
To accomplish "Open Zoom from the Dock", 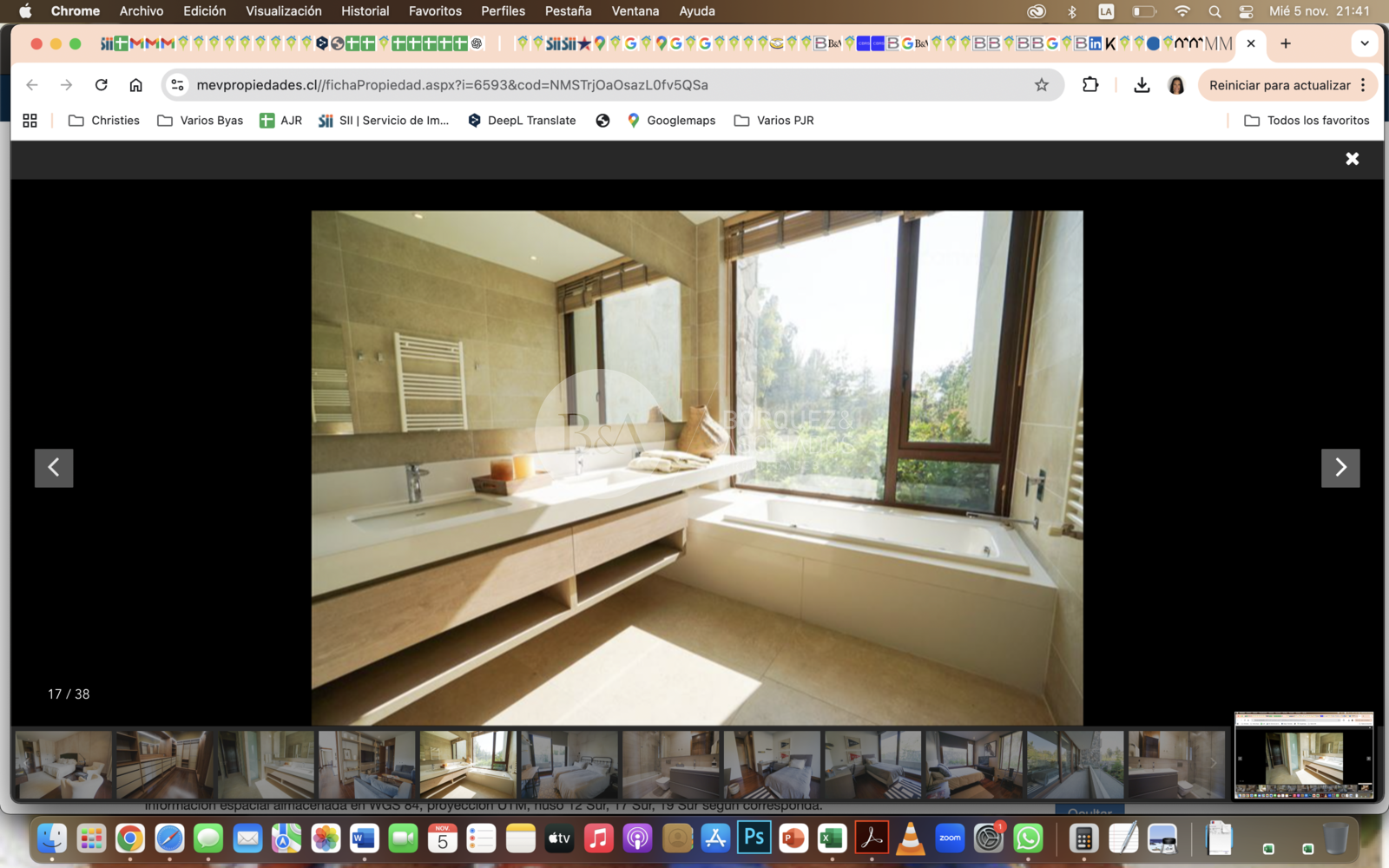I will 950,838.
